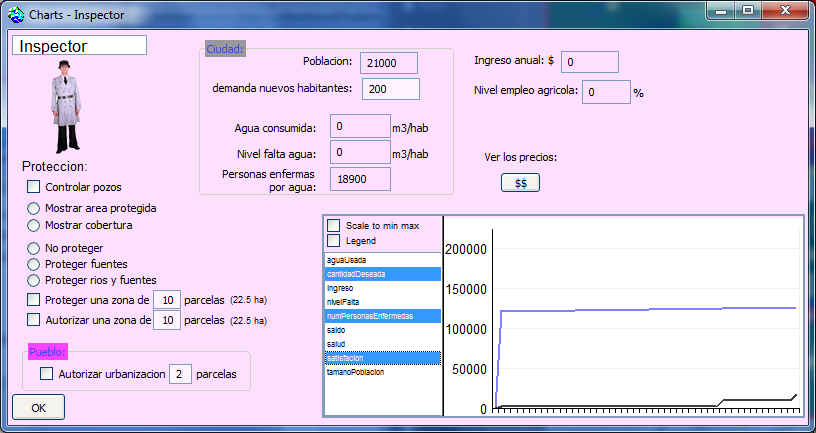816x433 pixels.
Task: Select cantidadDeseada in series list
Action: click(382, 274)
